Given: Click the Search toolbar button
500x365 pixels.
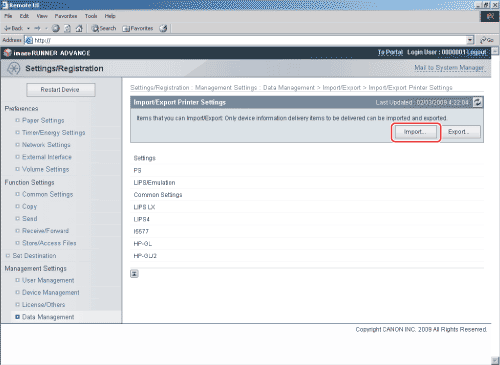Looking at the screenshot, I should (104, 29).
